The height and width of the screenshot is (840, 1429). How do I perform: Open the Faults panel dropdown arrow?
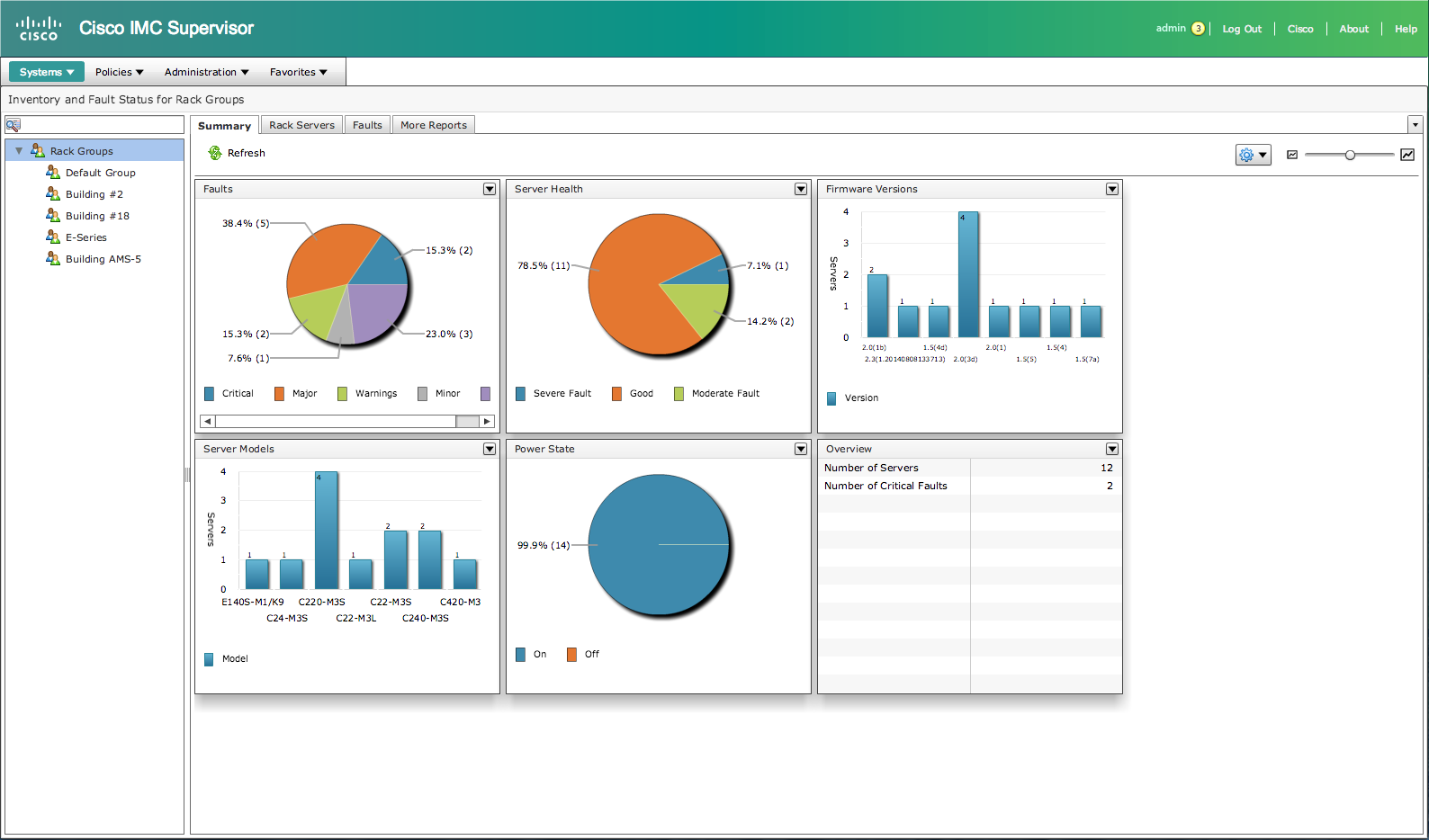coord(490,189)
